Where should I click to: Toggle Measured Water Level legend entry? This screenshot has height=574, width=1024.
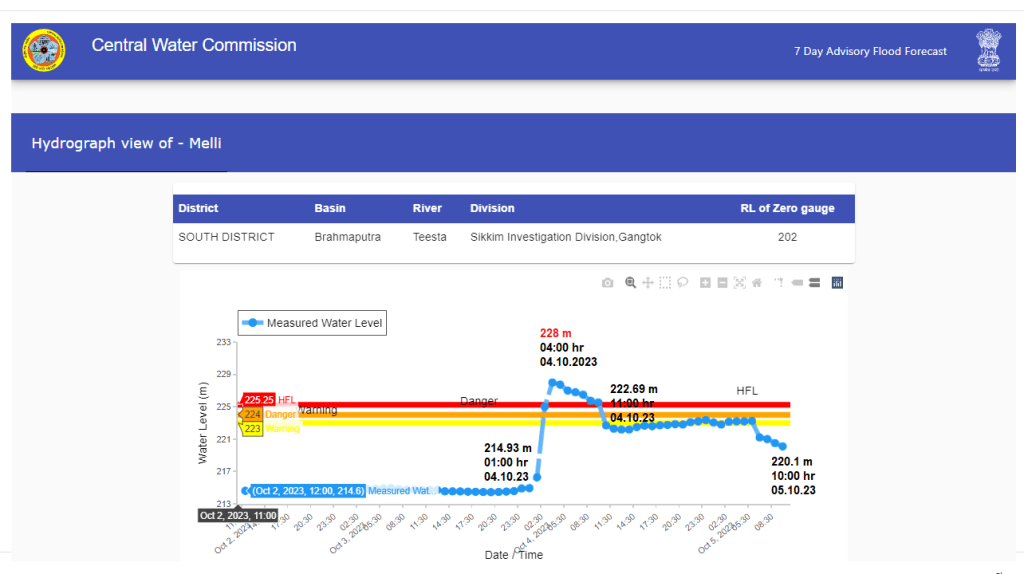(x=312, y=323)
